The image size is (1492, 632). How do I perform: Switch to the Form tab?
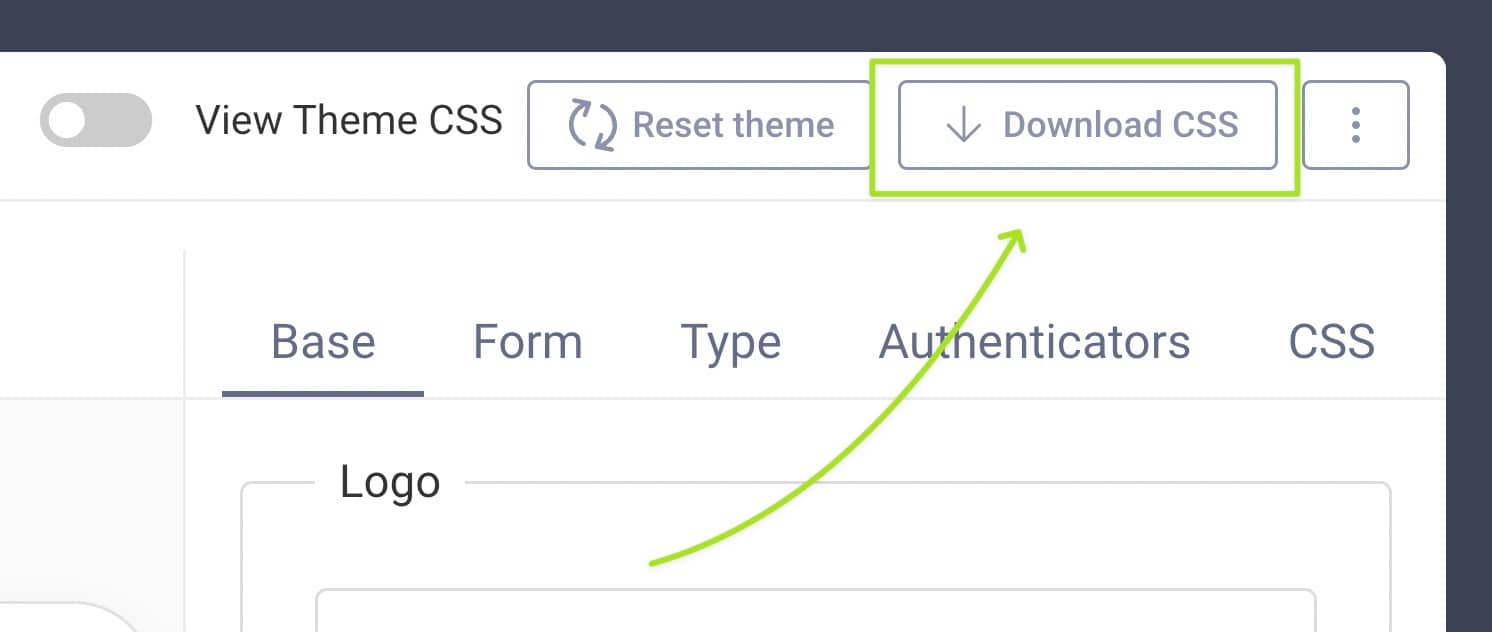[x=528, y=342]
